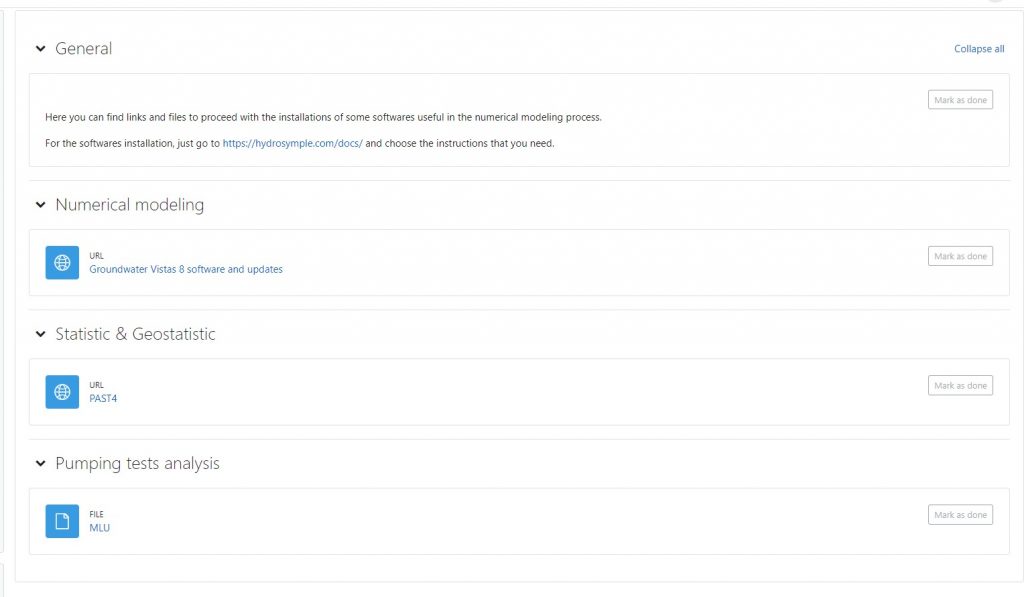Open Groundwater Vistas 8 software and updates

pos(186,269)
